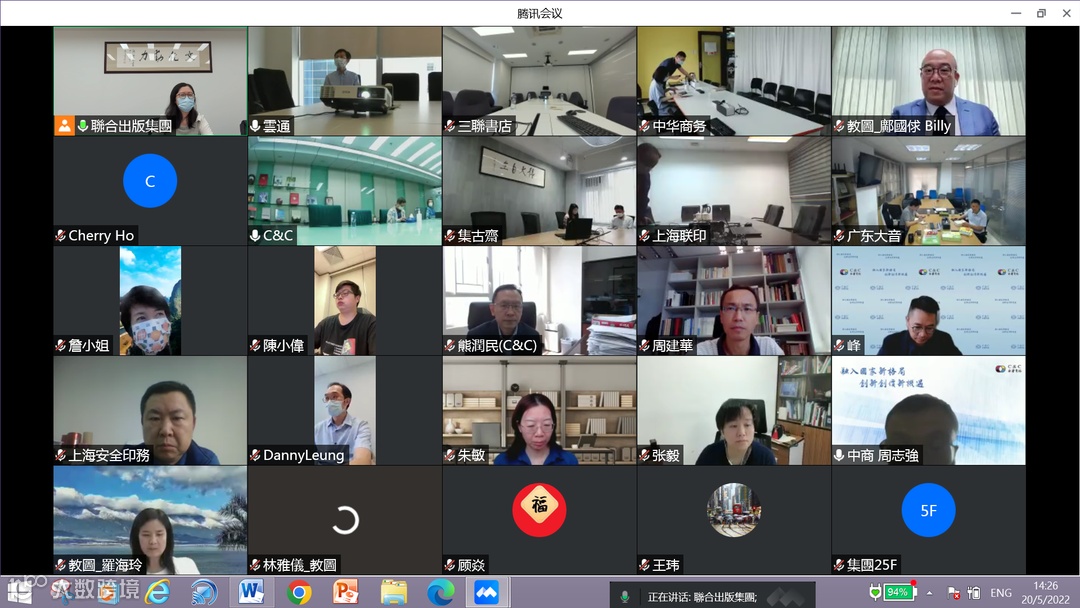Click muted mic icon beside DannyLeung

pyautogui.click(x=256, y=455)
